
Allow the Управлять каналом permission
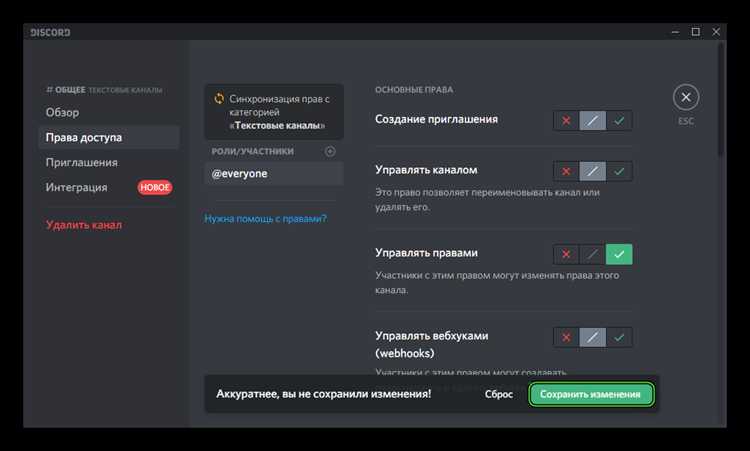619,171
